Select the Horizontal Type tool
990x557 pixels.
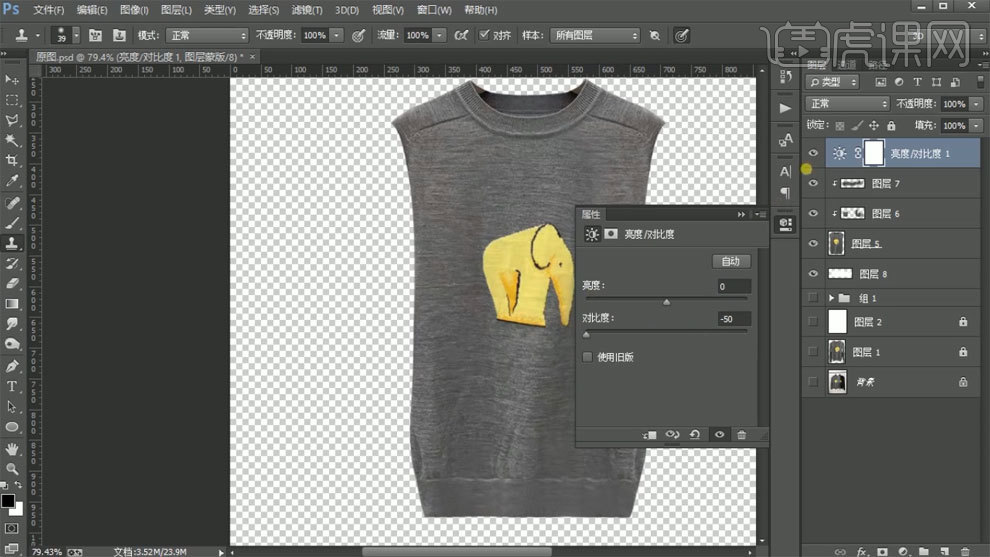click(x=12, y=386)
